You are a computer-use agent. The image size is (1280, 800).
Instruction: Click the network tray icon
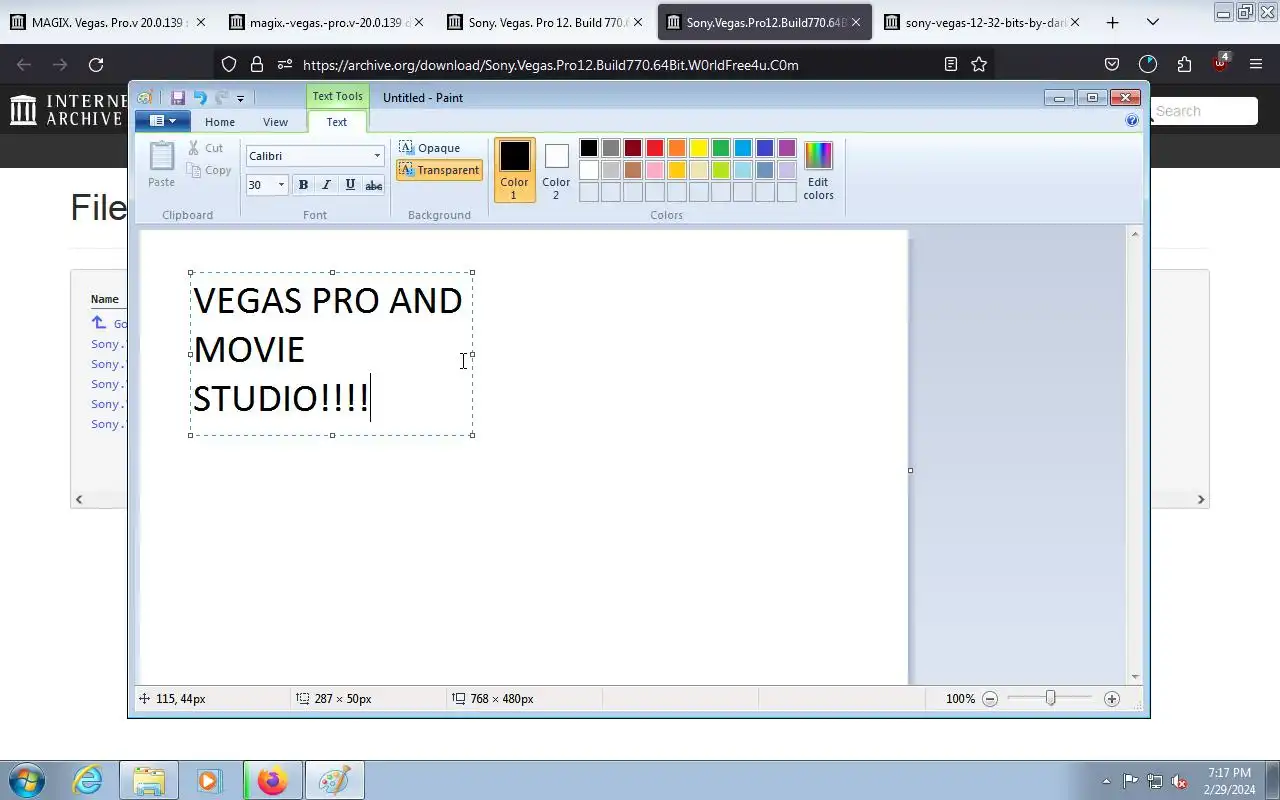(1155, 781)
